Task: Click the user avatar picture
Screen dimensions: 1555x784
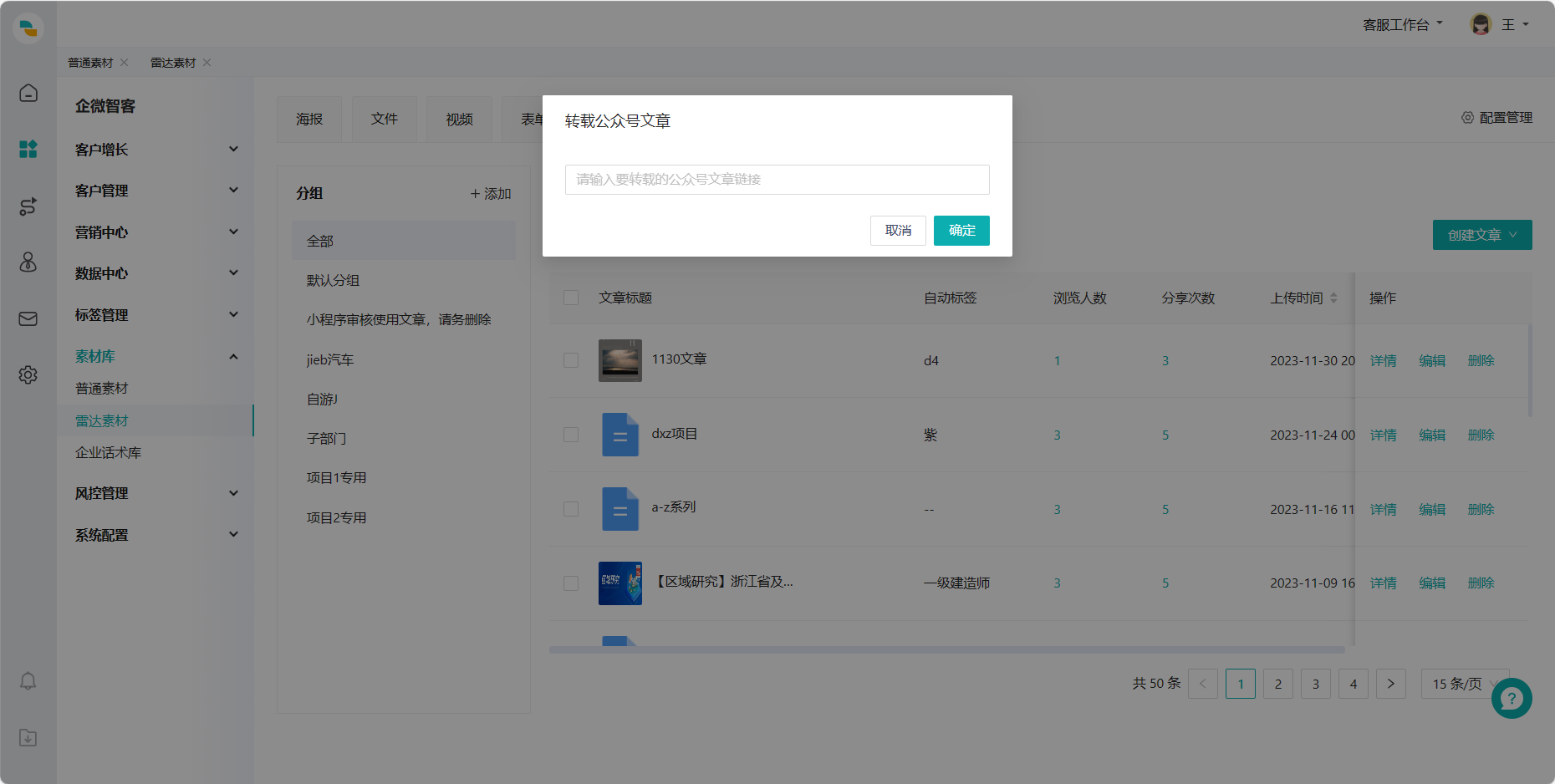Action: 1481,24
